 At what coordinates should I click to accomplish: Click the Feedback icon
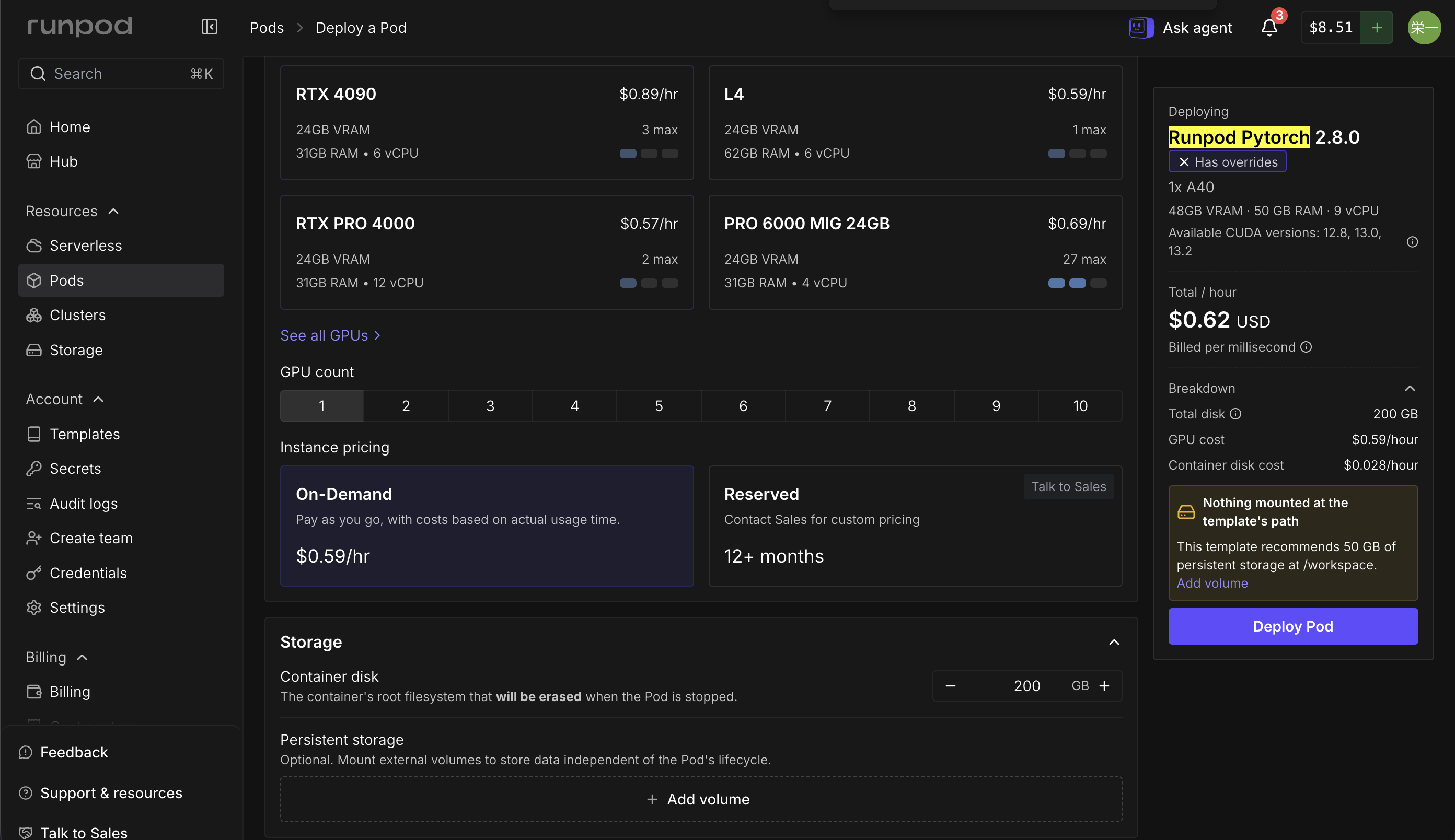point(26,752)
